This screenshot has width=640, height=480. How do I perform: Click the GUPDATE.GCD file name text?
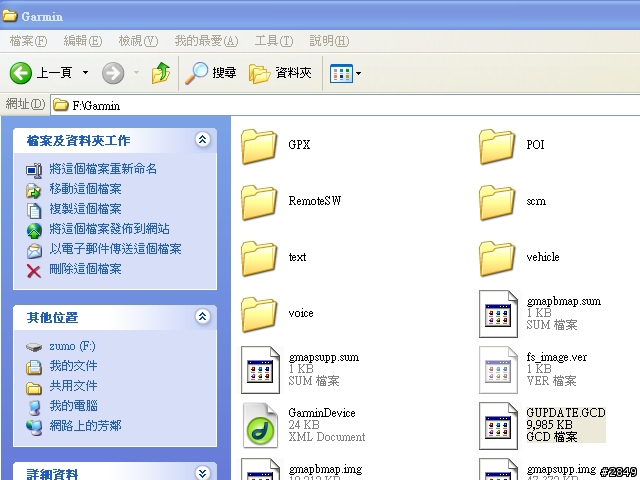coord(566,413)
